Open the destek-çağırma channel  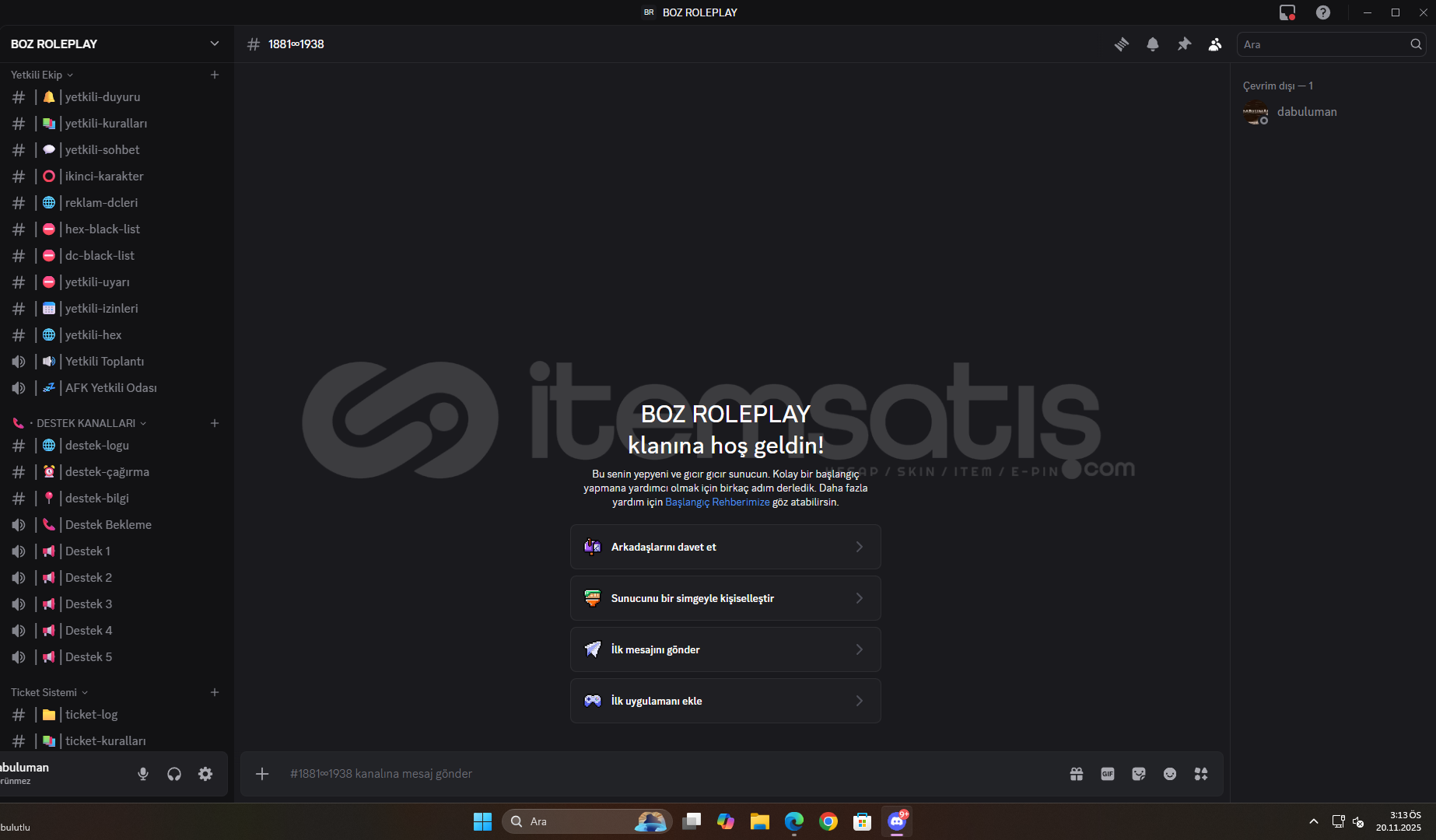pyautogui.click(x=115, y=472)
